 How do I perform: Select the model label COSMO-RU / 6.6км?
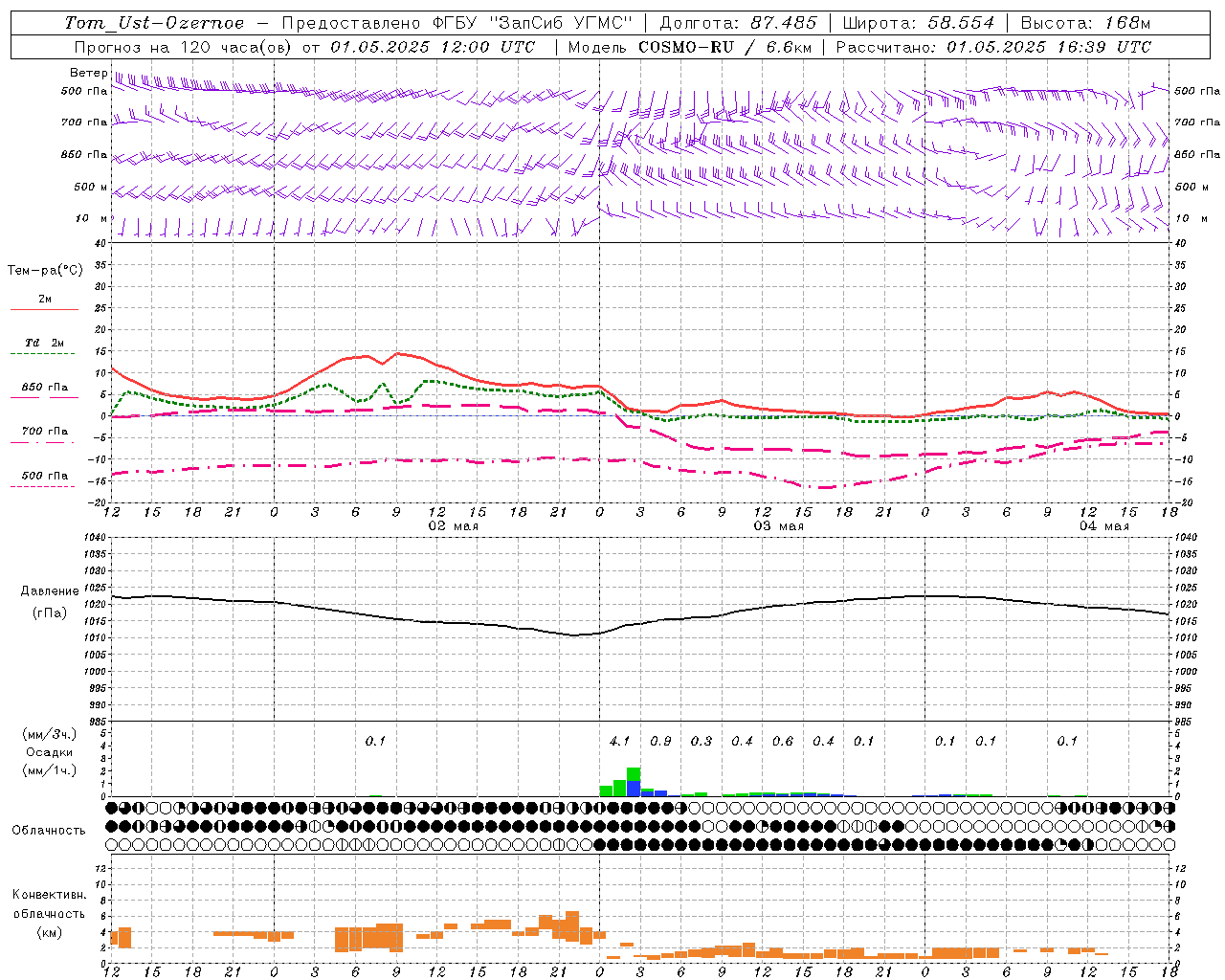point(725,47)
